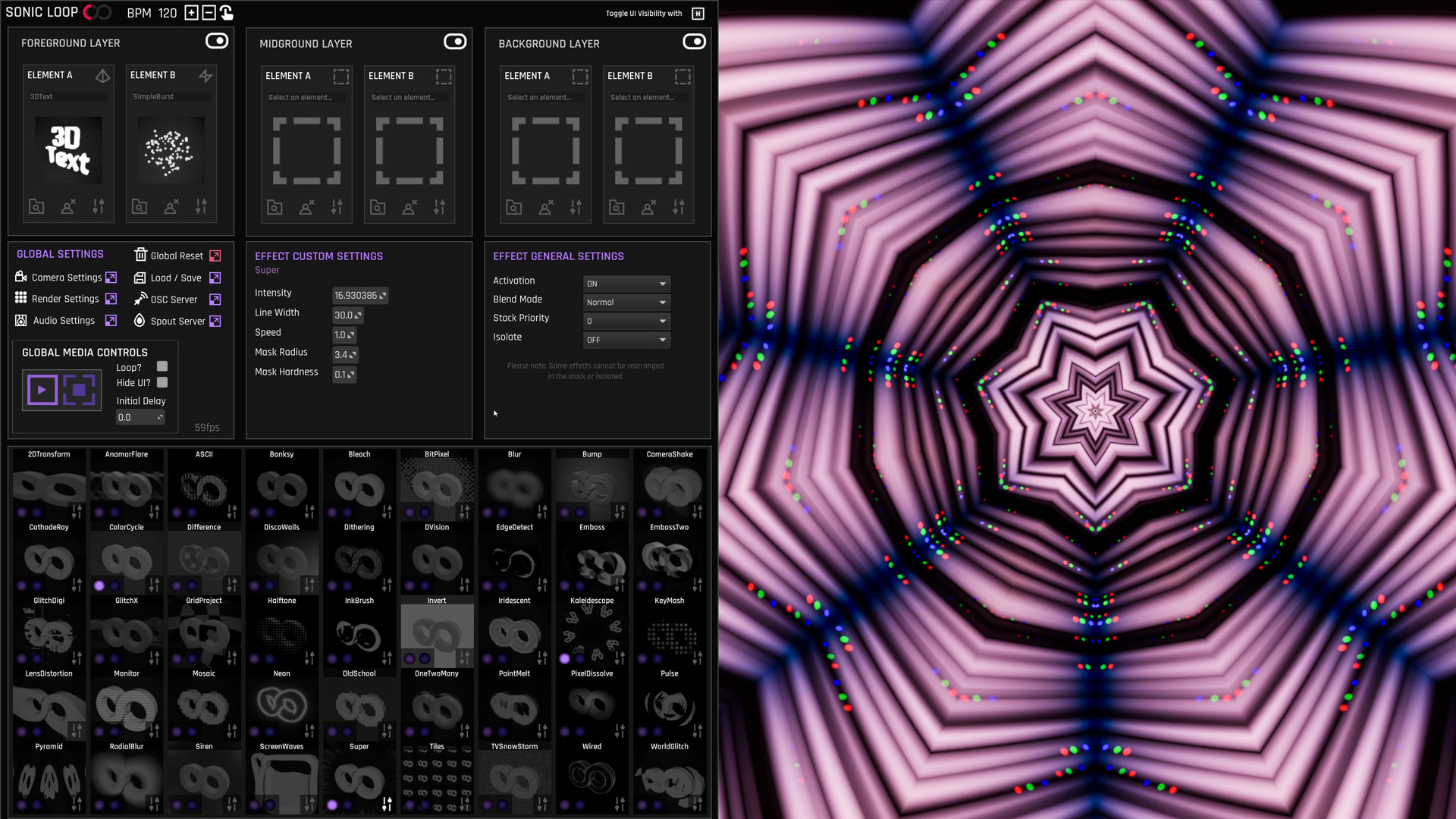The width and height of the screenshot is (1456, 819).
Task: Check the Hide UI option
Action: pyautogui.click(x=162, y=383)
